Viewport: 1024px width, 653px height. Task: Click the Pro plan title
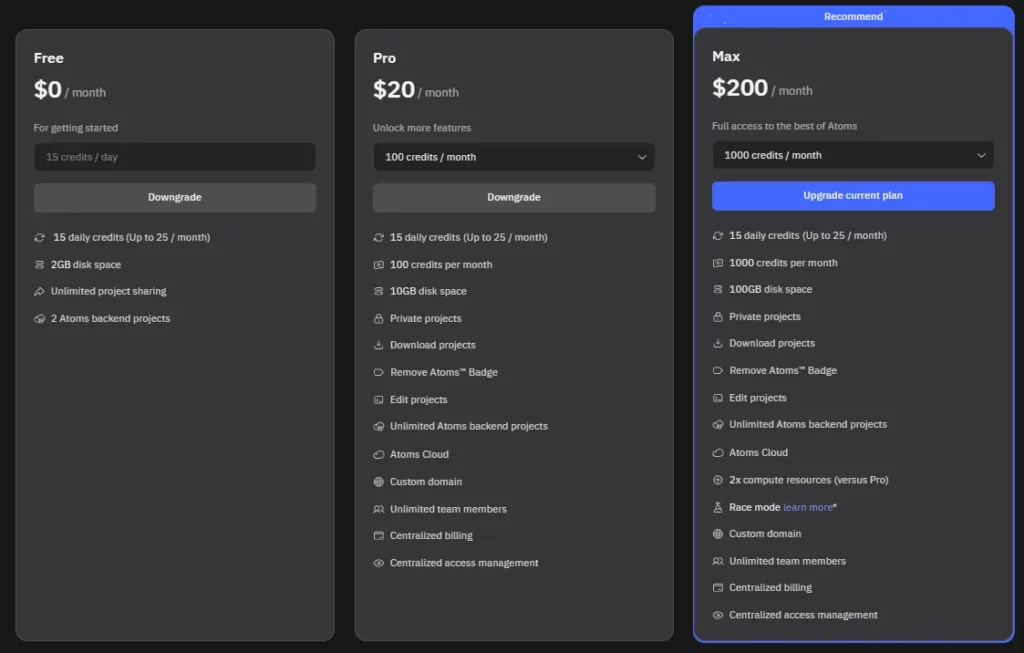[x=384, y=58]
